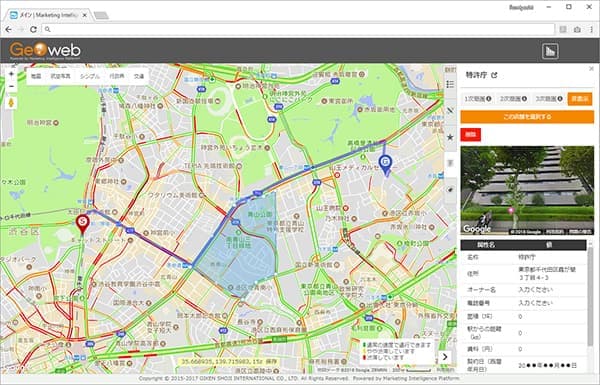The height and width of the screenshot is (385, 600).
Task: Click the red S start marker
Action: click(x=82, y=224)
